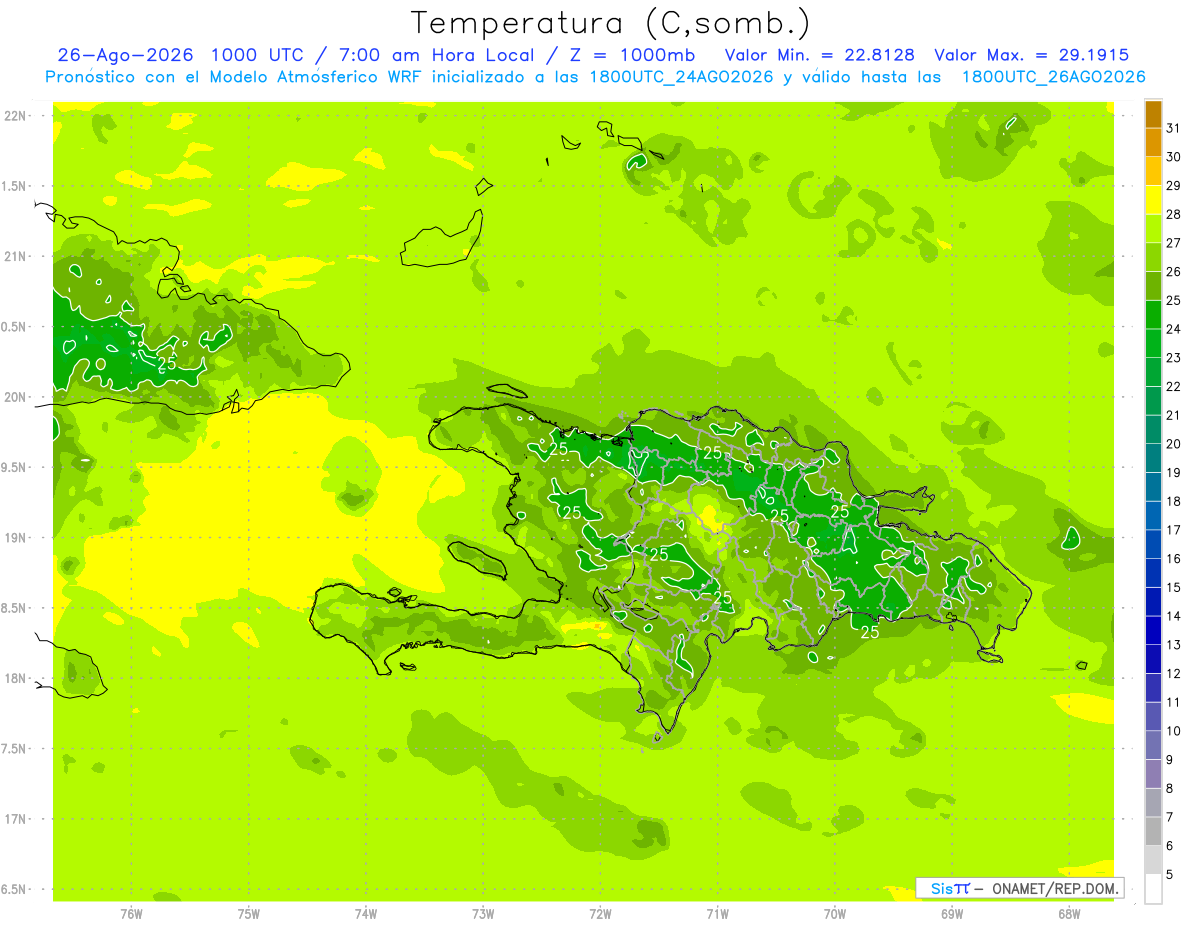The width and height of the screenshot is (1200, 927).
Task: Pick the purple swatch between 9 and 10
Action: [x=1153, y=746]
